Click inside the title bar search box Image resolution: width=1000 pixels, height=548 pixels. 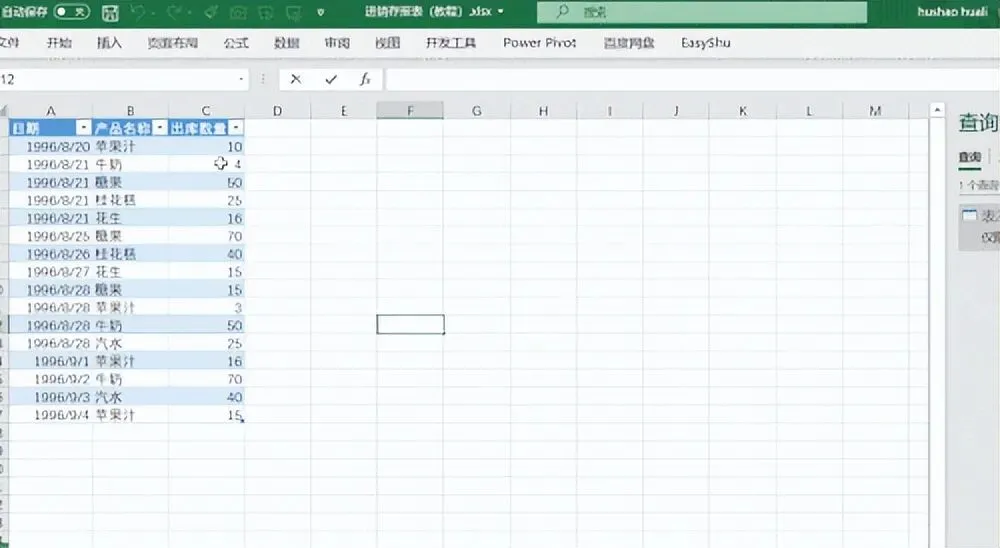tap(702, 11)
